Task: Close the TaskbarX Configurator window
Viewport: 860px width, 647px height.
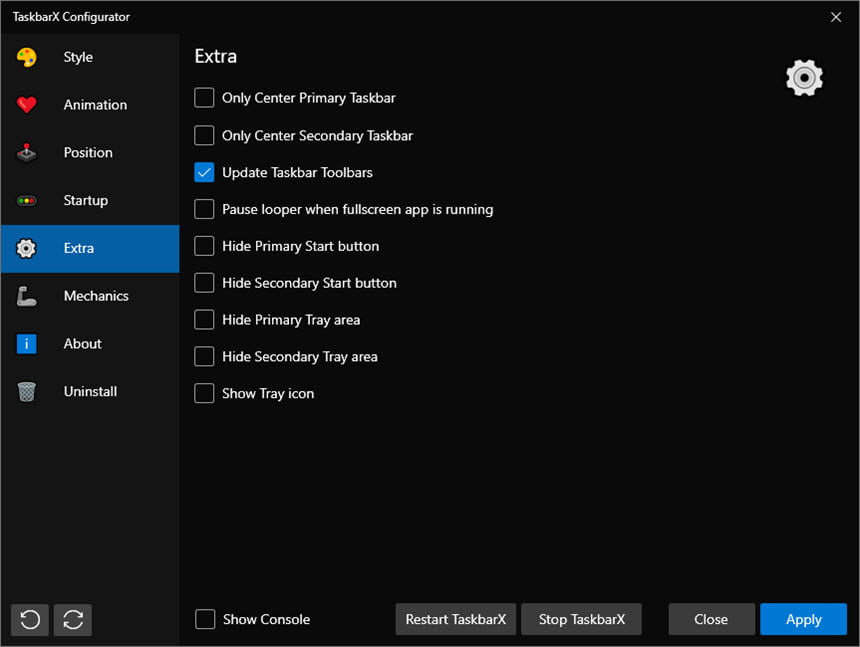Action: click(x=836, y=17)
